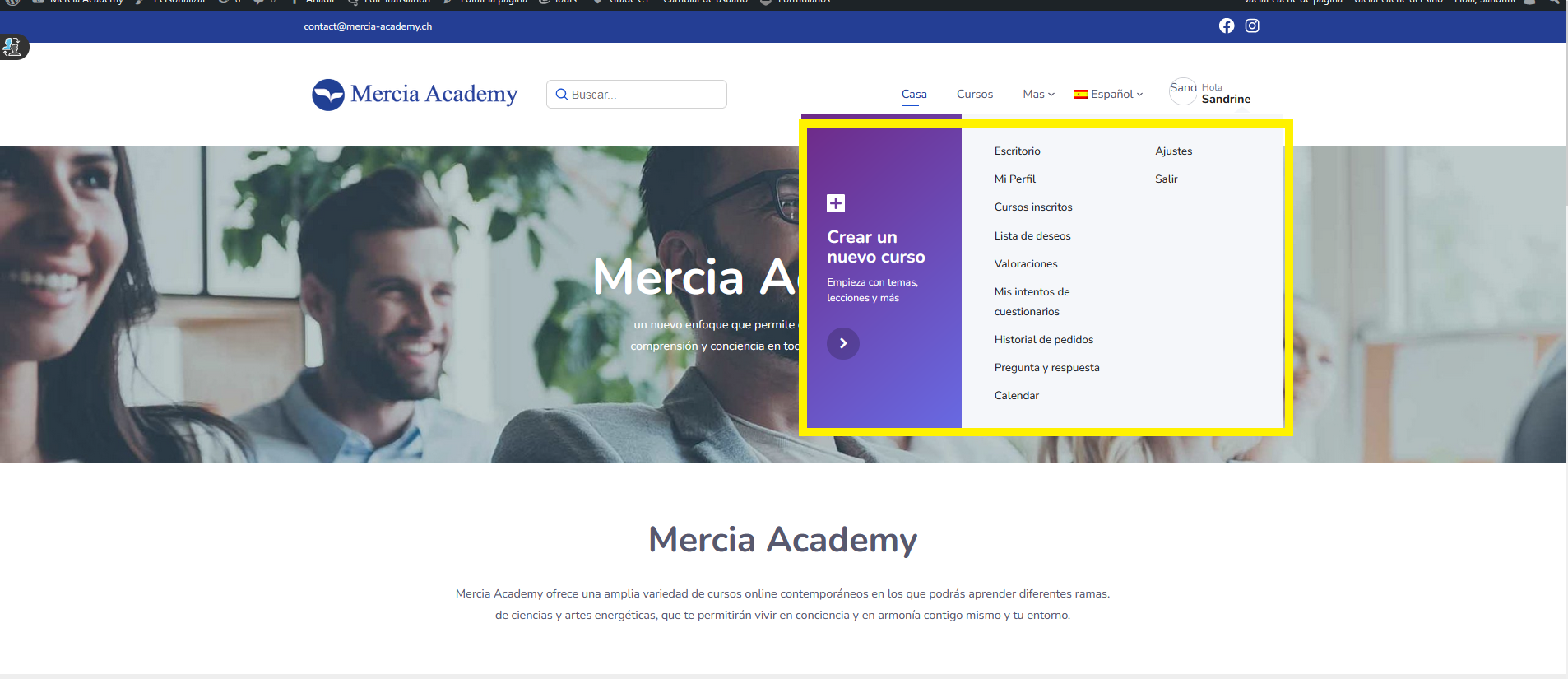The width and height of the screenshot is (1568, 679).
Task: Click the Spanish flag in language switcher
Action: 1081,95
